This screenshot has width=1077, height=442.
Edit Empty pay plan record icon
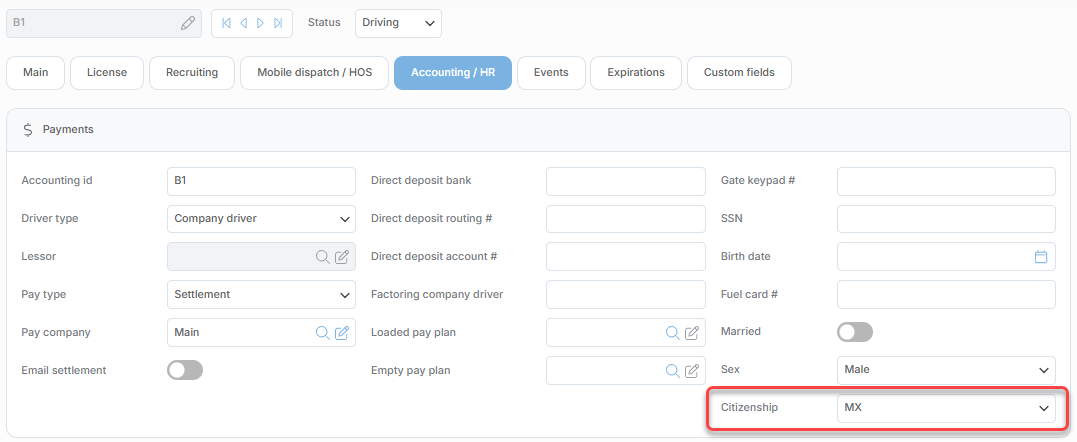pos(692,371)
